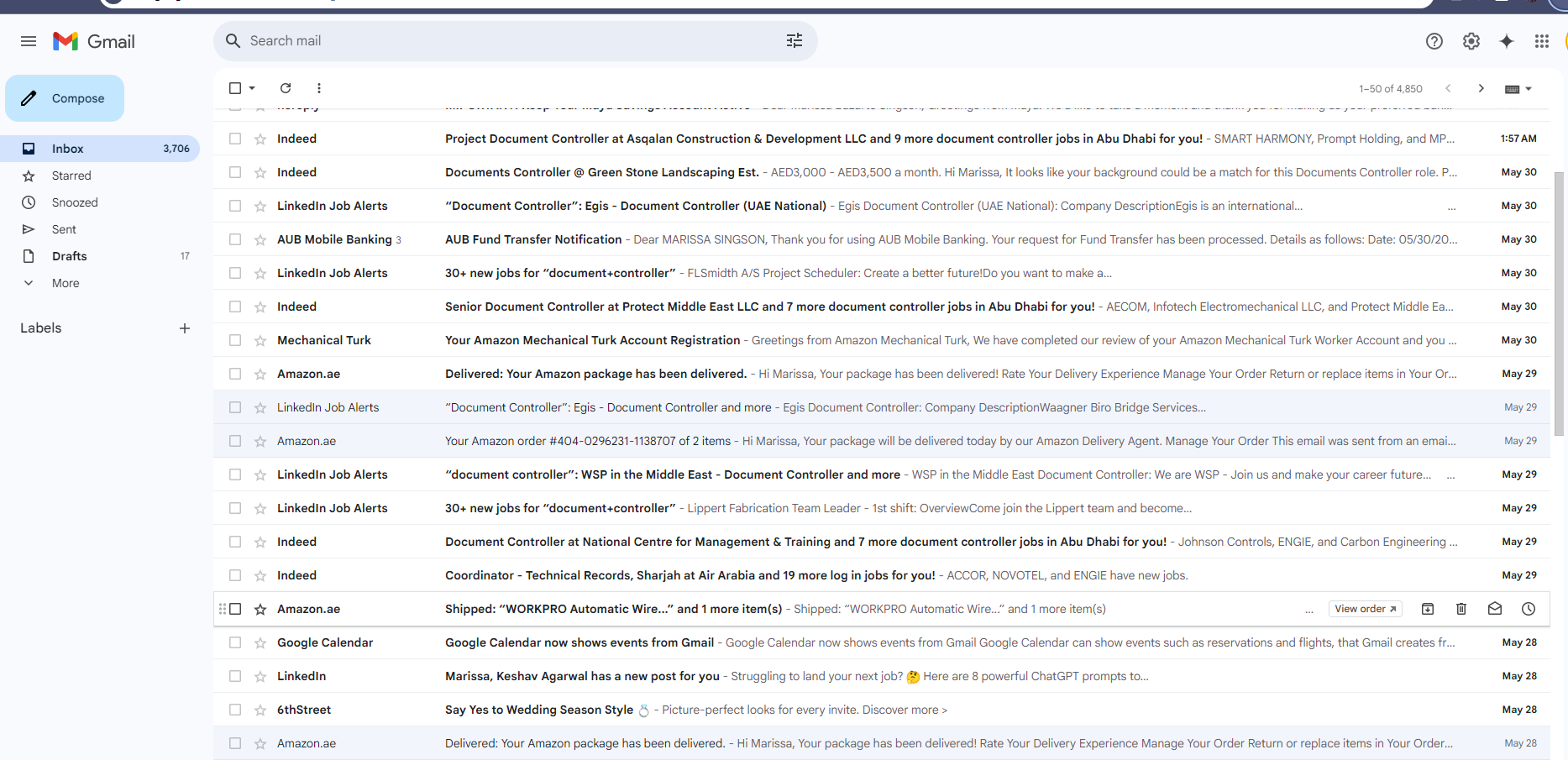This screenshot has width=1568, height=760.
Task: Open the Egis Document Controller UAE National email
Action: tap(882, 206)
